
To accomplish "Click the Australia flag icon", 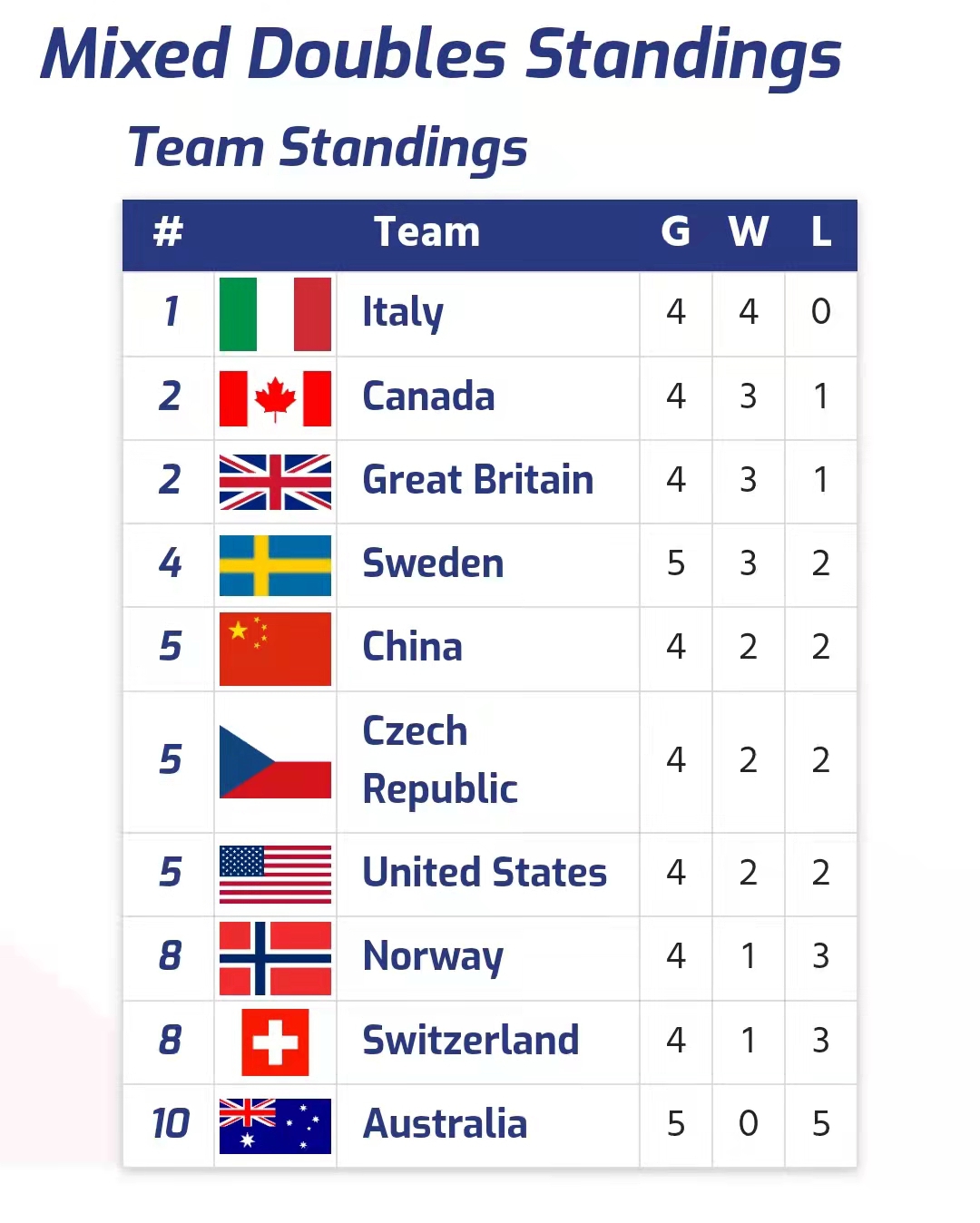I will tap(275, 1125).
